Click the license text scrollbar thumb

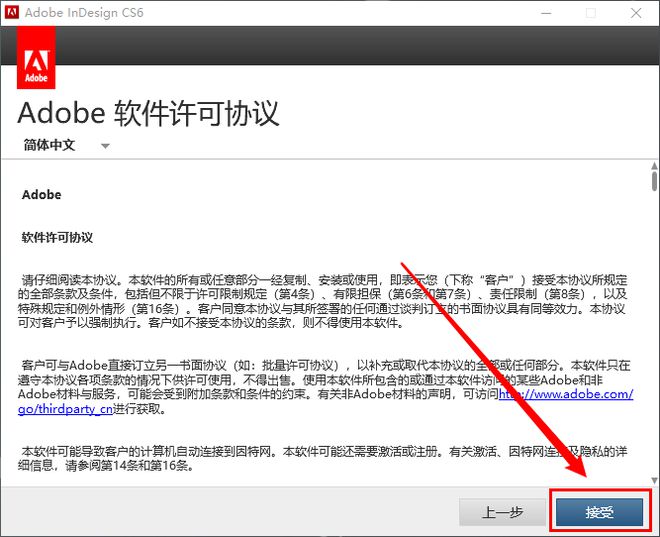click(x=654, y=181)
